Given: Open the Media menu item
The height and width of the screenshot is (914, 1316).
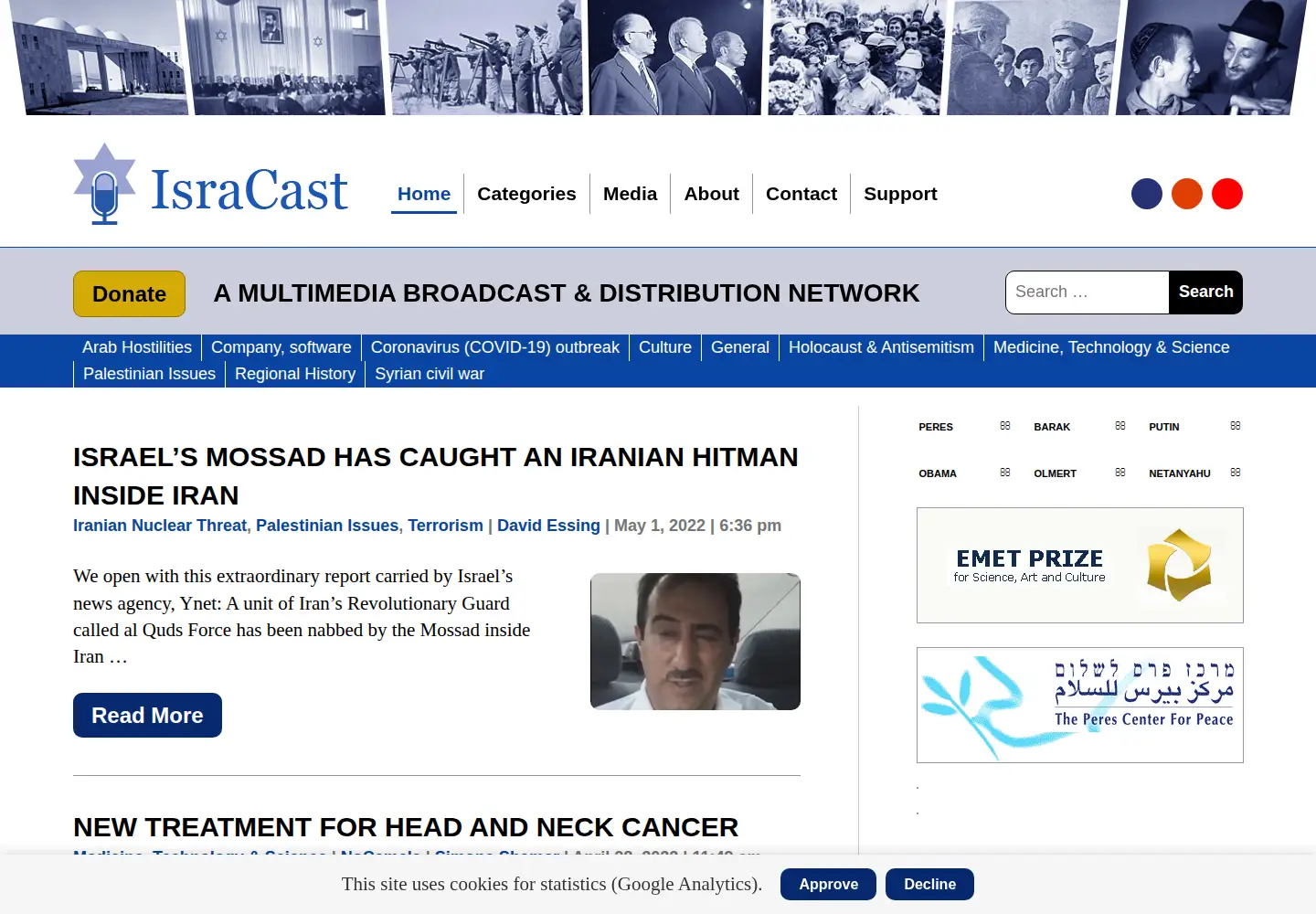Looking at the screenshot, I should (630, 194).
